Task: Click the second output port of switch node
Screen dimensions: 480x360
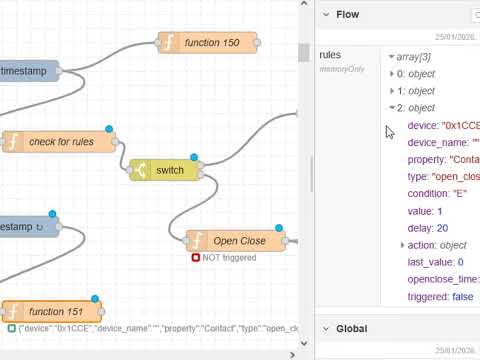Action: click(x=201, y=174)
